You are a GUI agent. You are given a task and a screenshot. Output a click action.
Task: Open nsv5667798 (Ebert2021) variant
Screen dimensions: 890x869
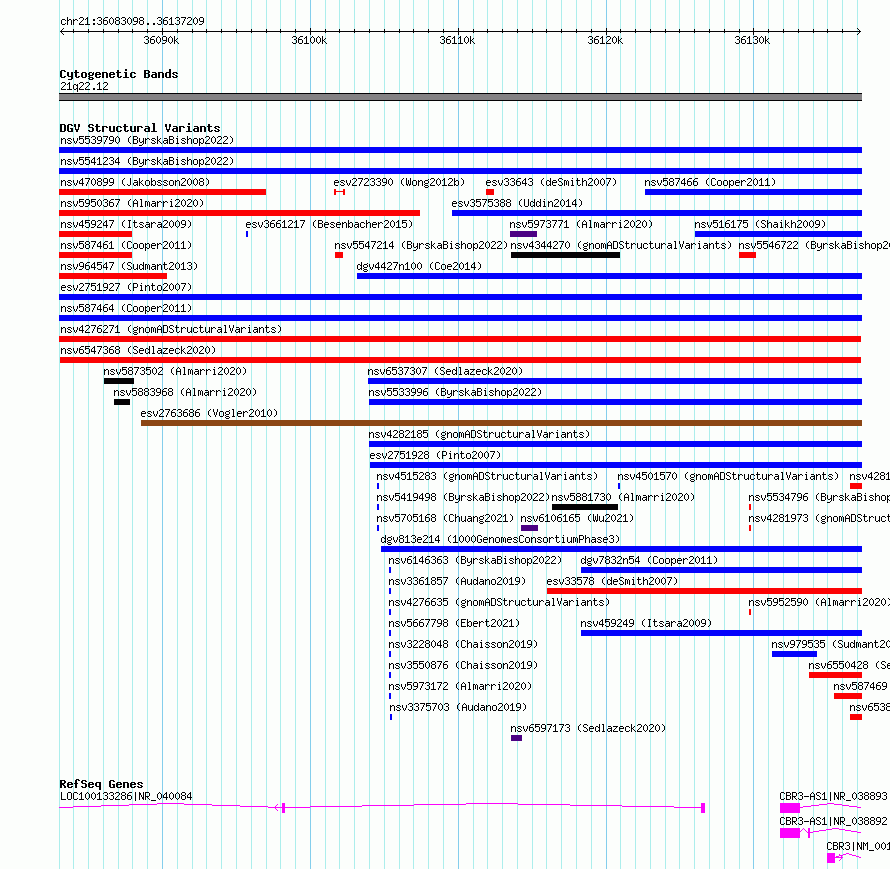coord(454,623)
